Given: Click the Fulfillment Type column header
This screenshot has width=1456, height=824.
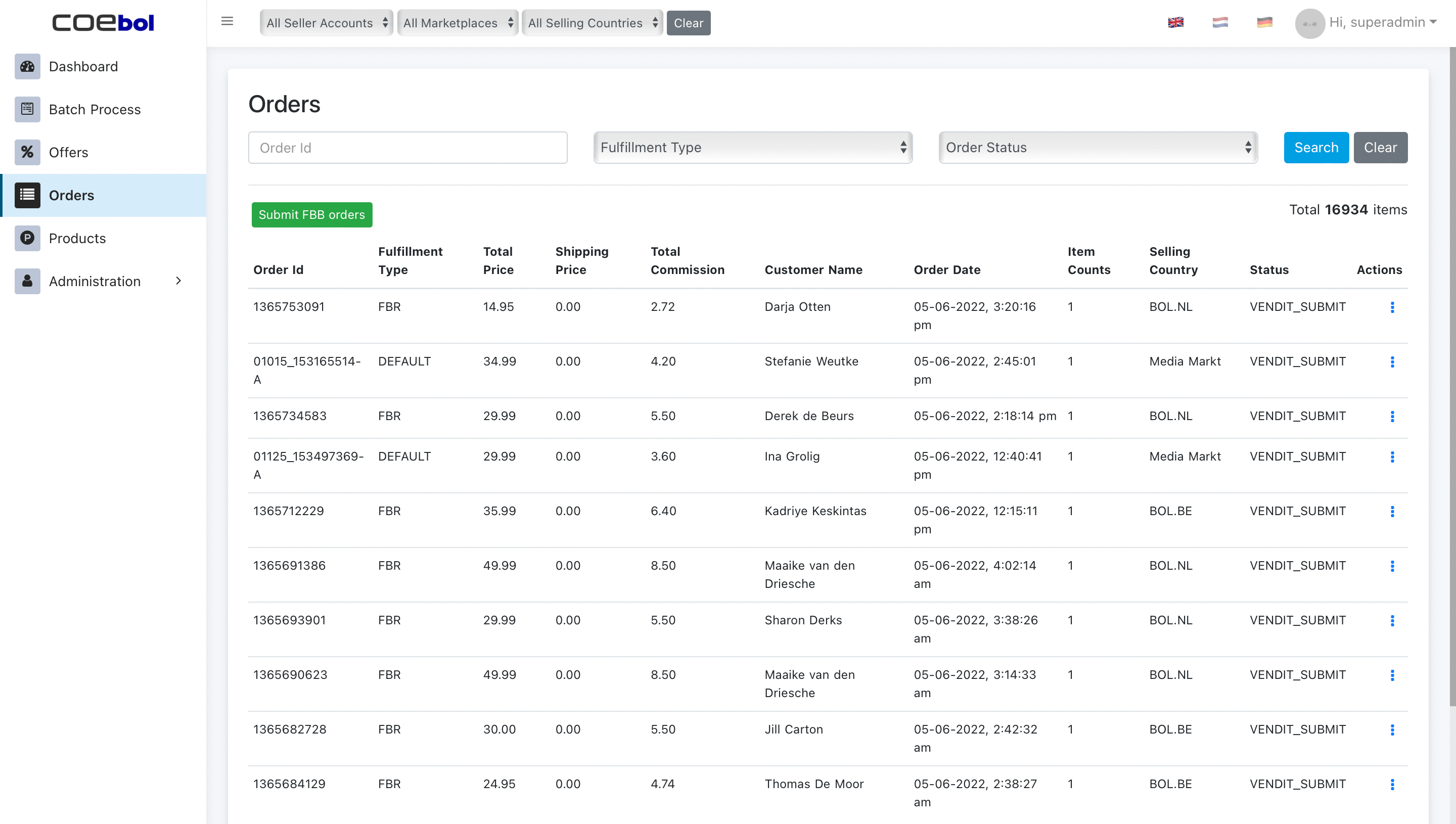Looking at the screenshot, I should [x=411, y=261].
